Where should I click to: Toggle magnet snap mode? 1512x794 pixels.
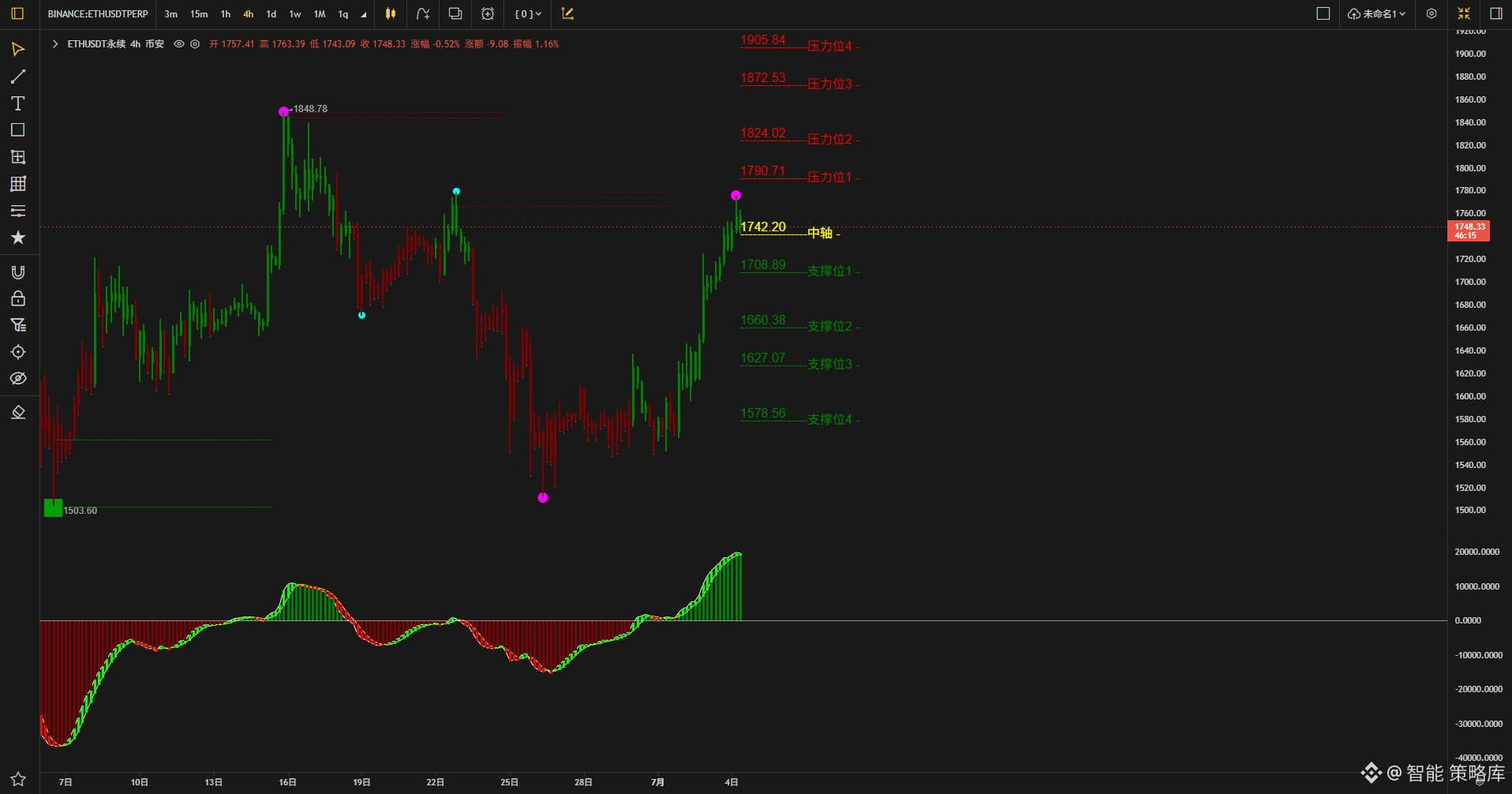click(x=18, y=272)
